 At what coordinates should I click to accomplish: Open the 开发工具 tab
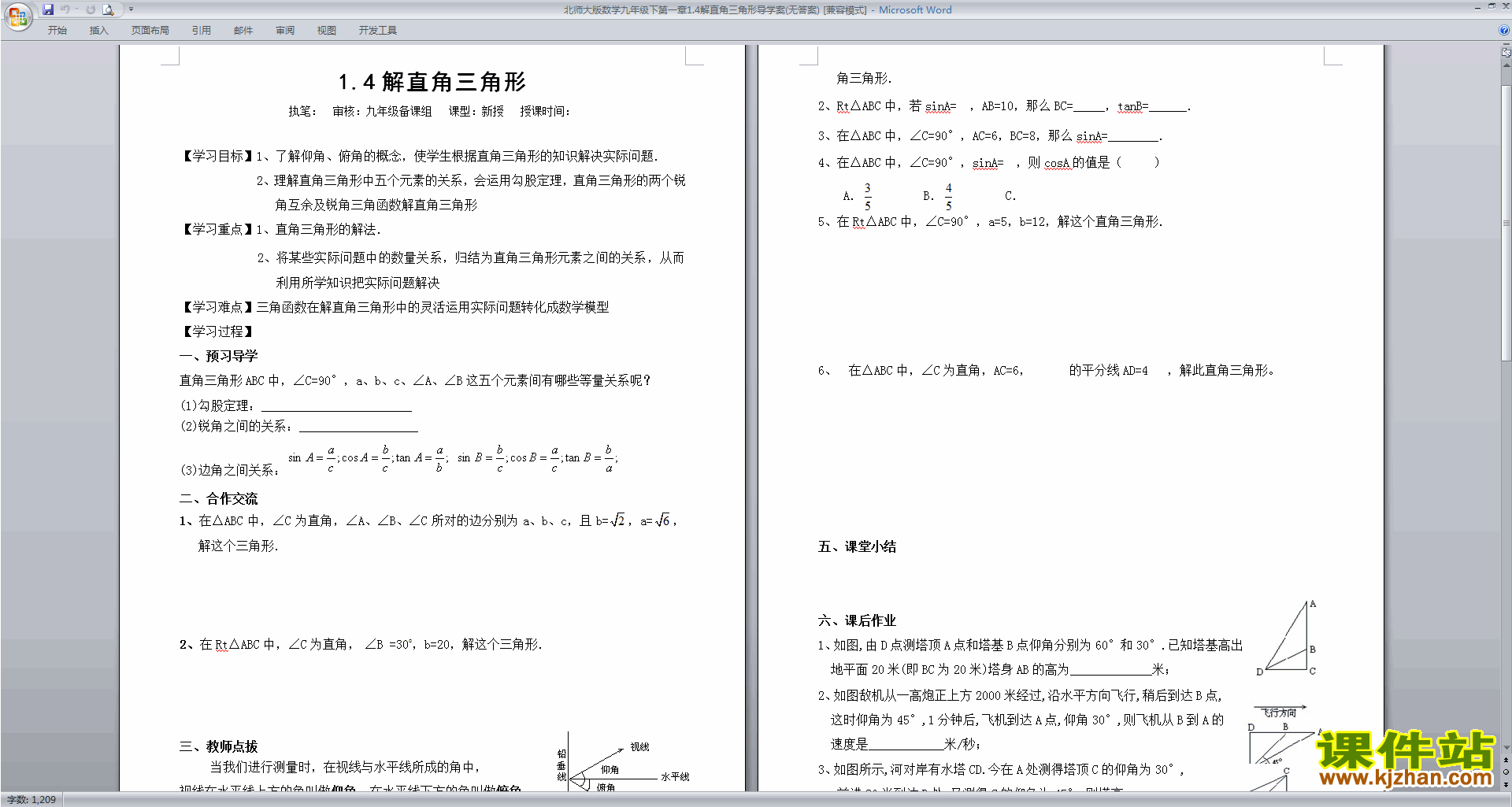tap(377, 30)
